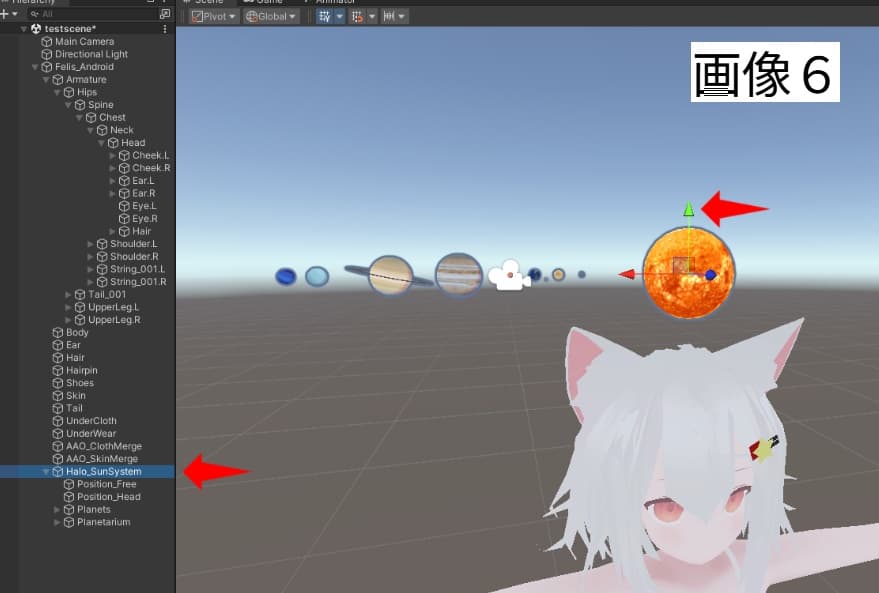Click the Unity scene icon beside testscene
Viewport: 879px width, 593px height.
[x=36, y=29]
